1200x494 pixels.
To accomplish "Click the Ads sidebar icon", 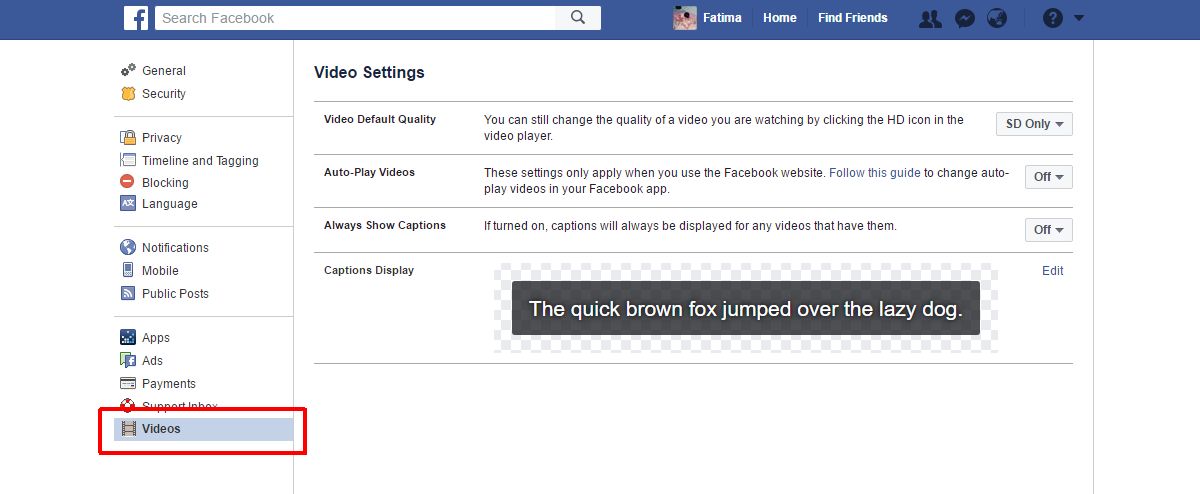I will (128, 360).
